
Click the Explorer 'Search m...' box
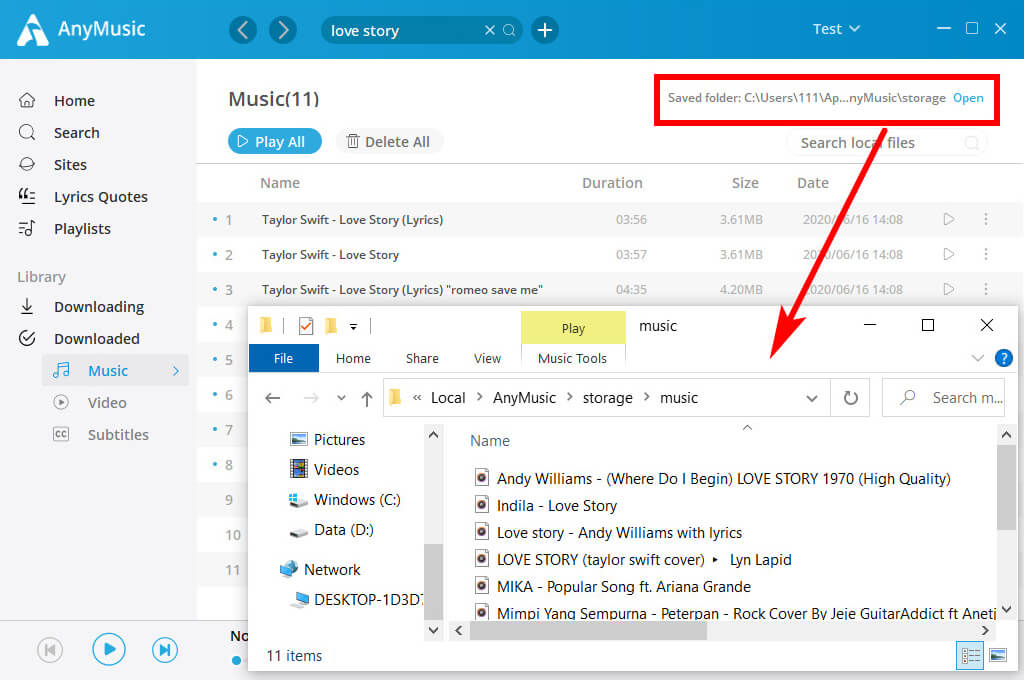point(944,398)
